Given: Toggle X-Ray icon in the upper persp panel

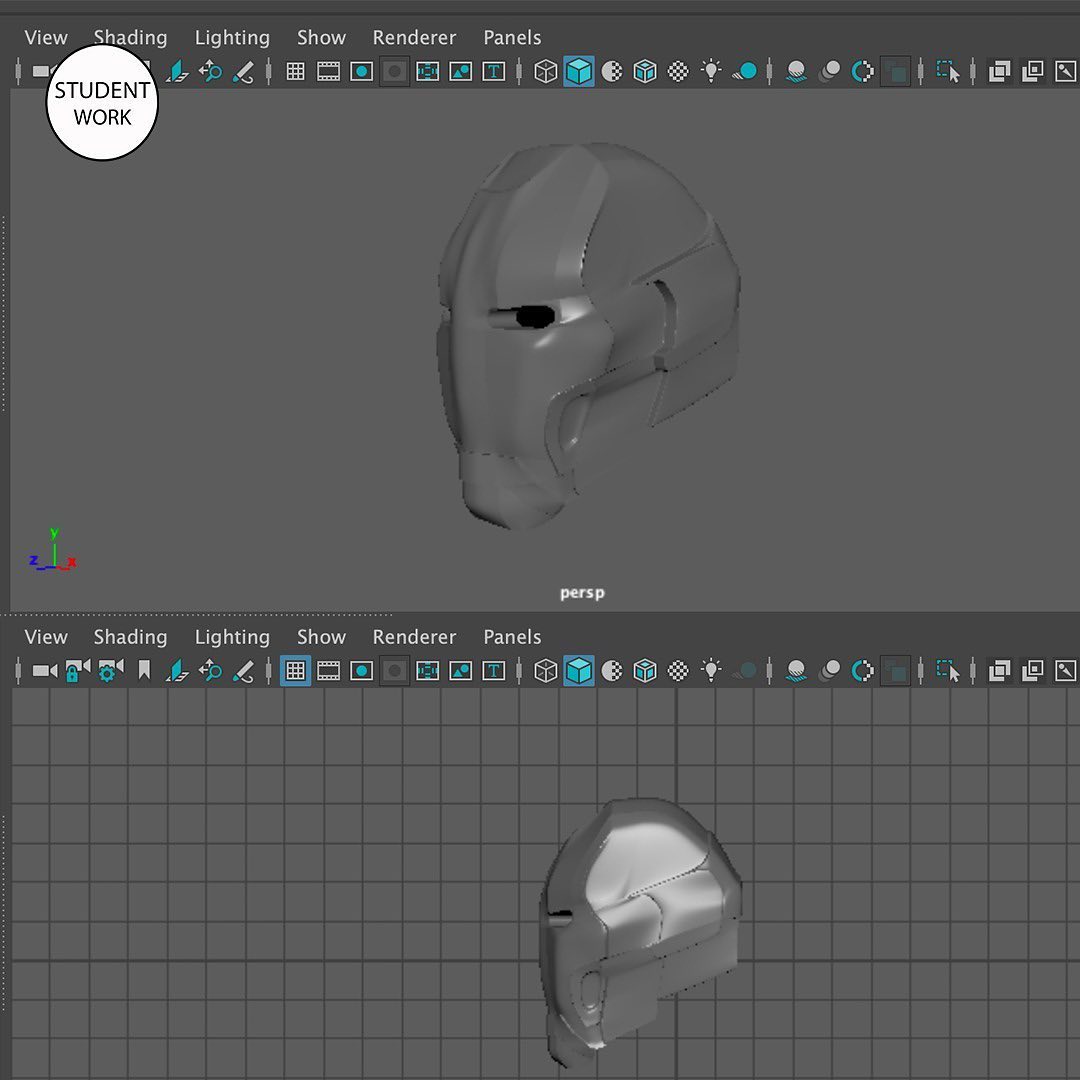Looking at the screenshot, I should (x=999, y=72).
